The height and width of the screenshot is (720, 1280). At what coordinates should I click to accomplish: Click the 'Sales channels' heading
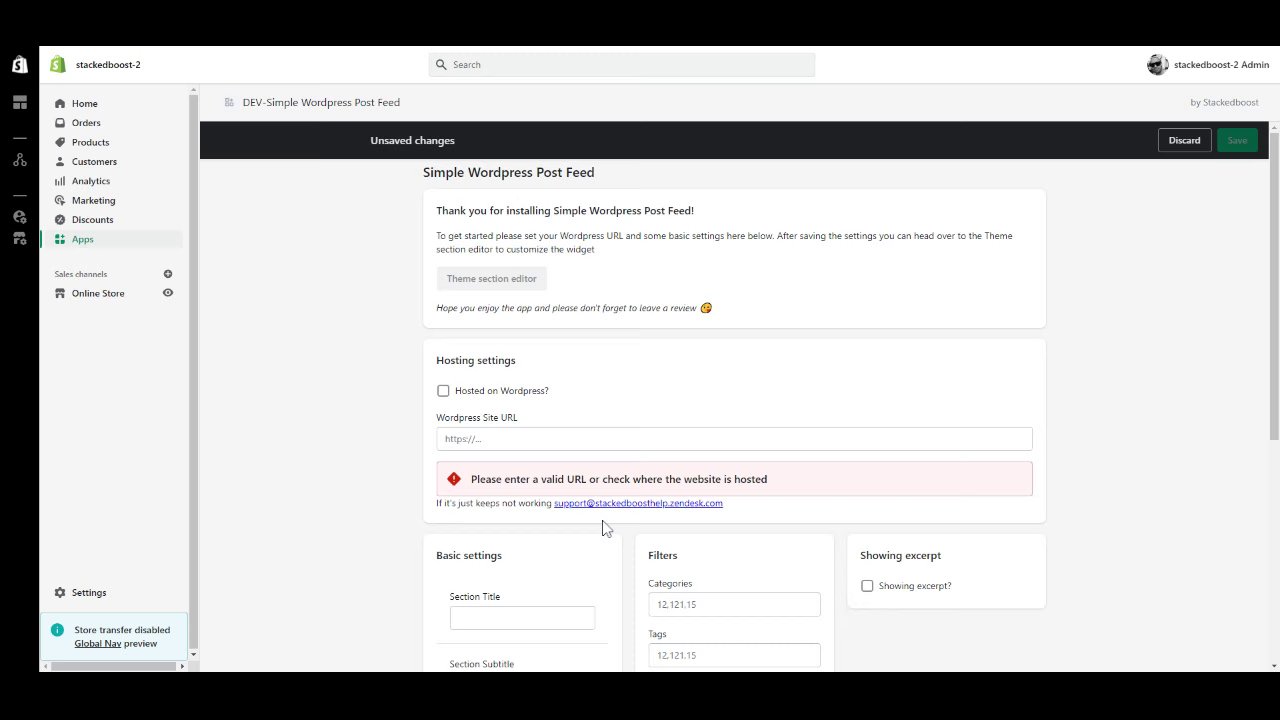pyautogui.click(x=81, y=274)
